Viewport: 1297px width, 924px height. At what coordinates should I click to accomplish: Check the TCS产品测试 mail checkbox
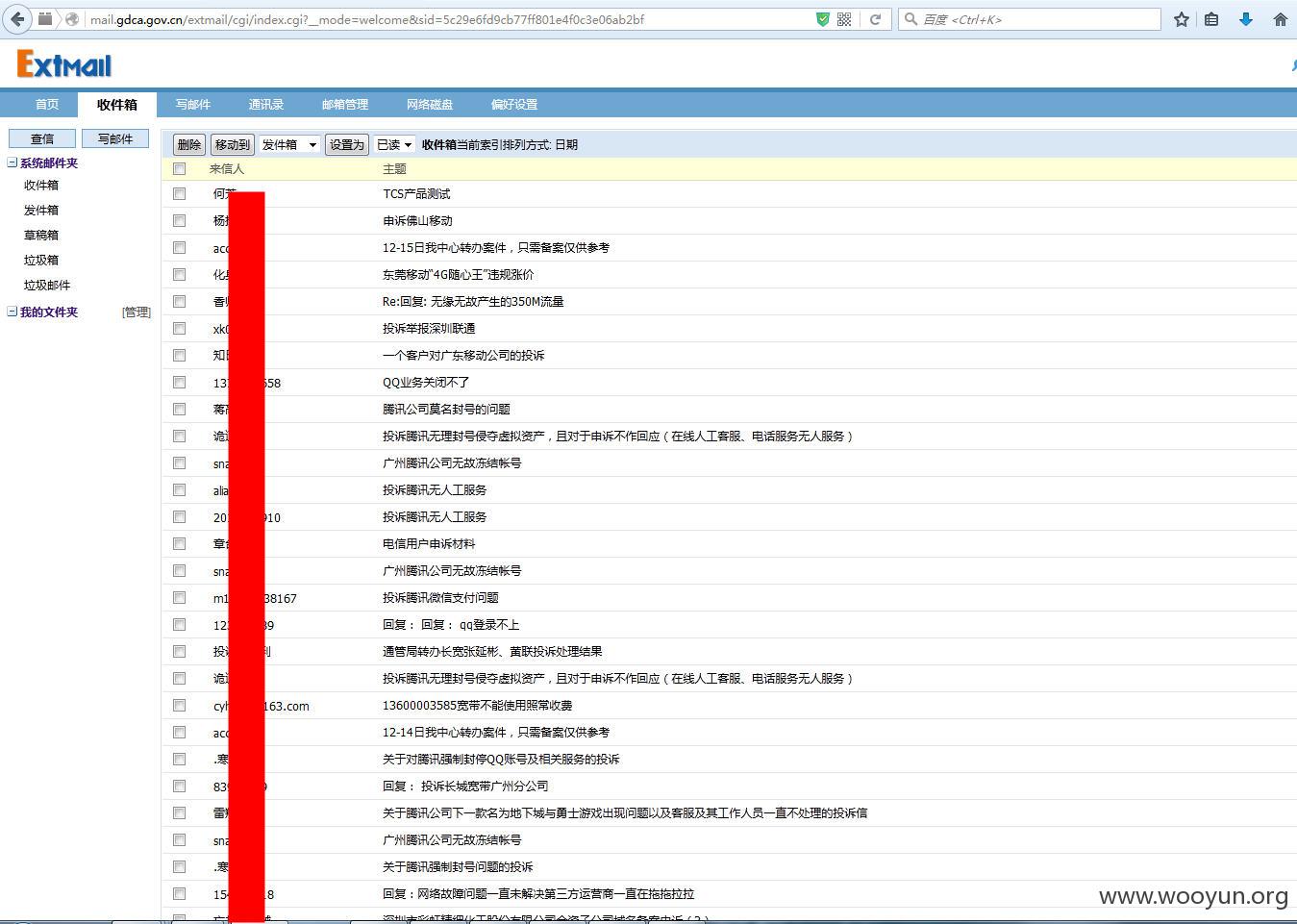pos(179,193)
